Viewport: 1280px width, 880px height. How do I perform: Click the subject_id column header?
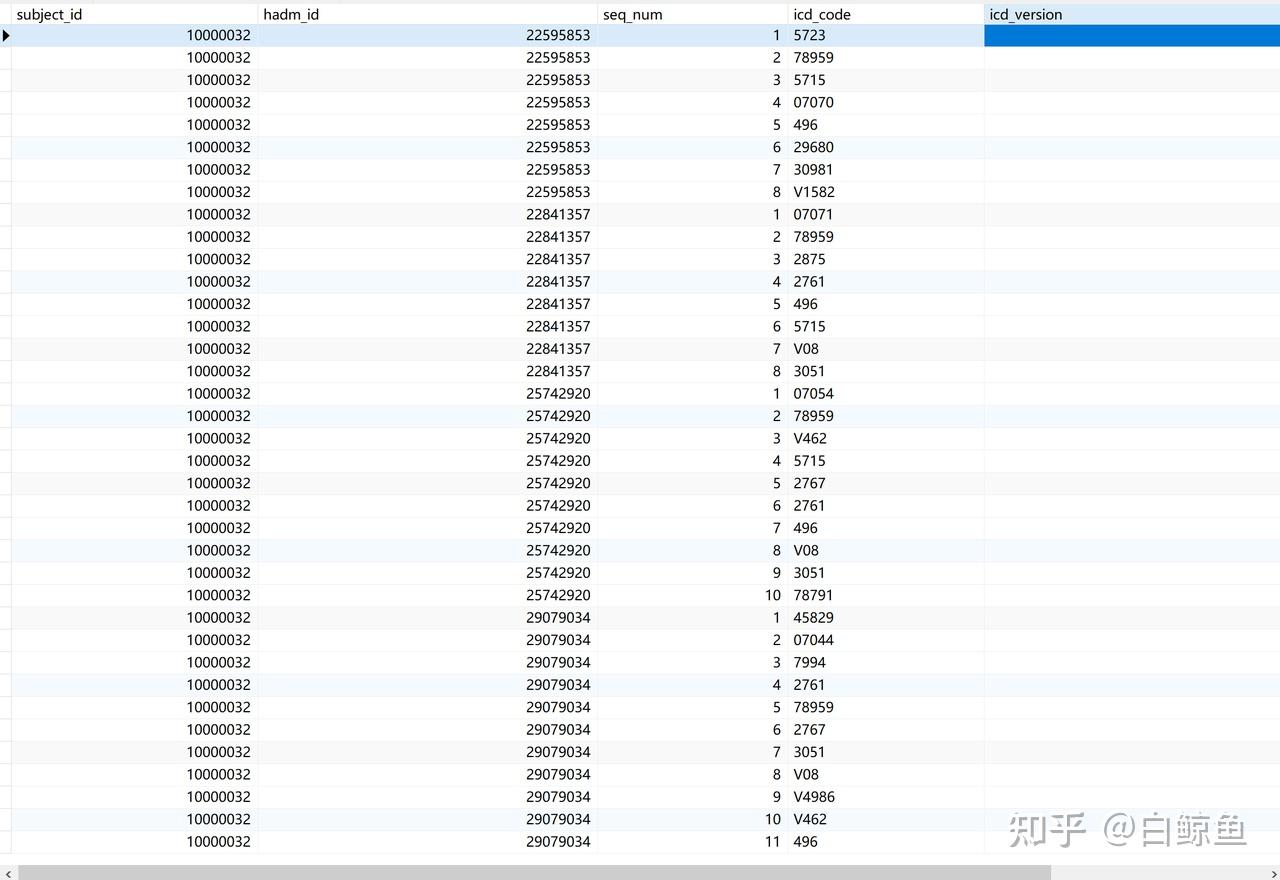click(x=134, y=14)
